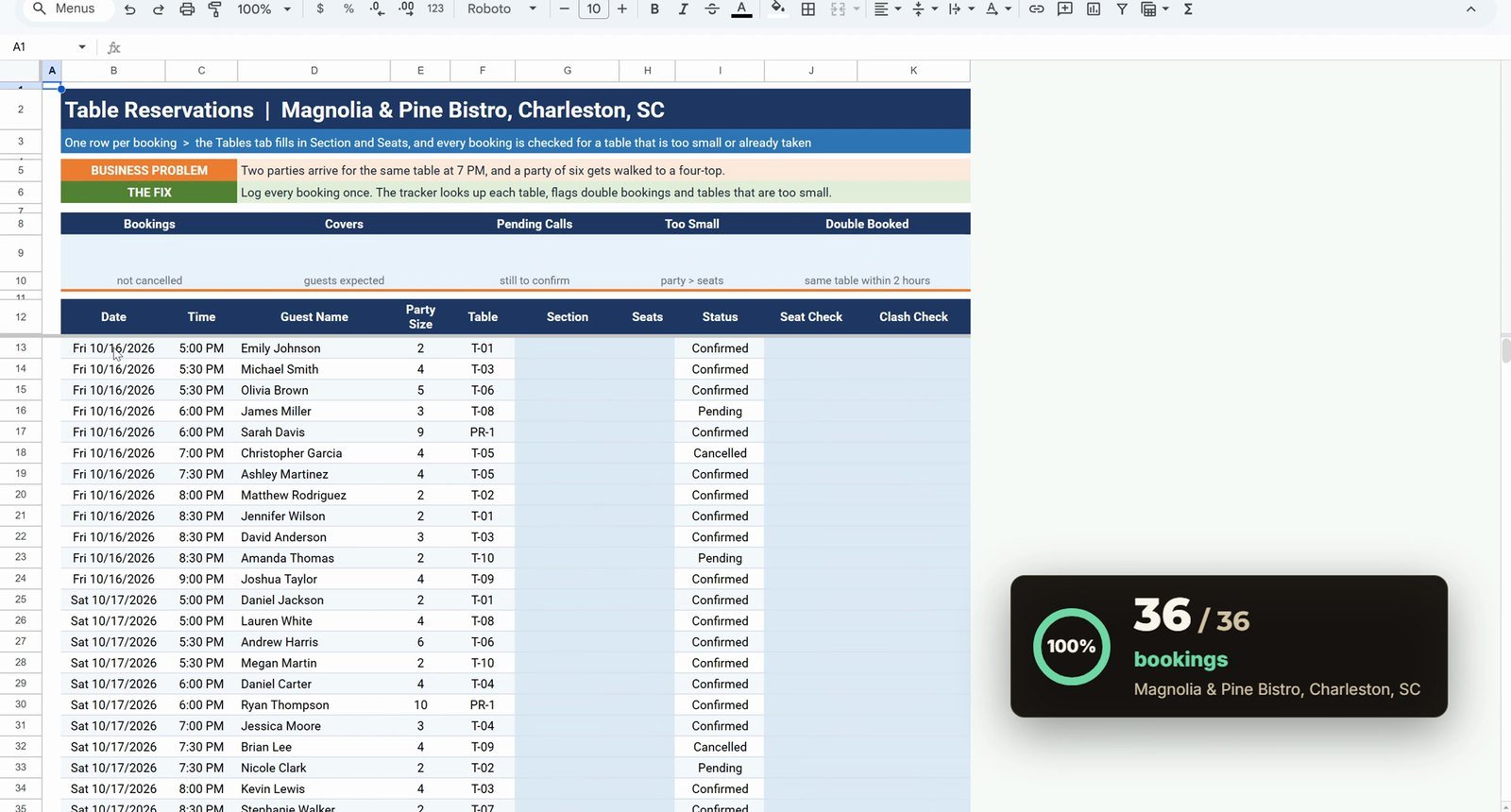Open the Borders tool
This screenshot has height=812, width=1511.
click(808, 8)
